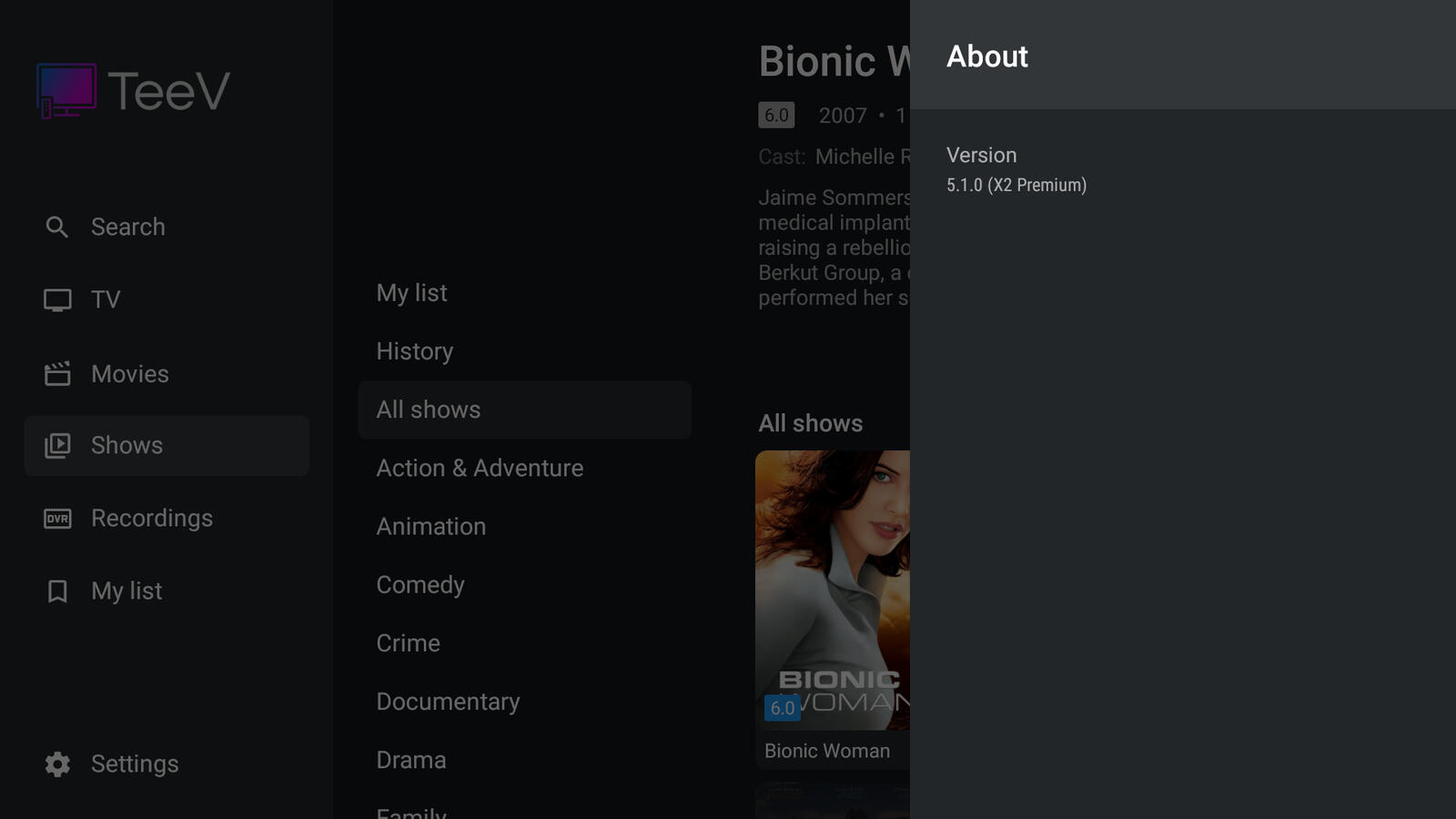Select the All shows category

(429, 409)
